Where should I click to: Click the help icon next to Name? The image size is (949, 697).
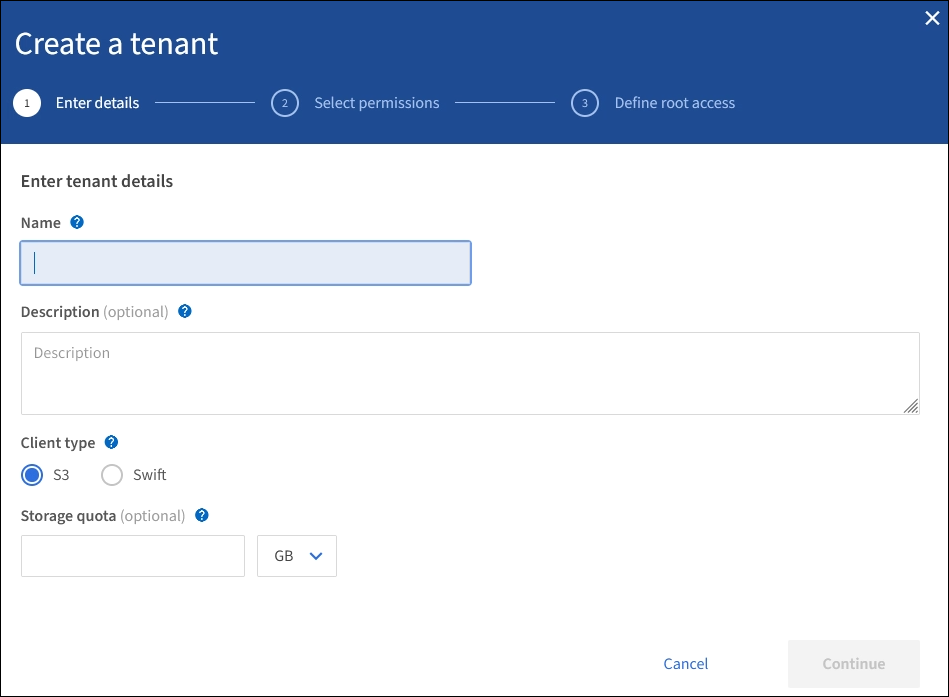tap(77, 222)
